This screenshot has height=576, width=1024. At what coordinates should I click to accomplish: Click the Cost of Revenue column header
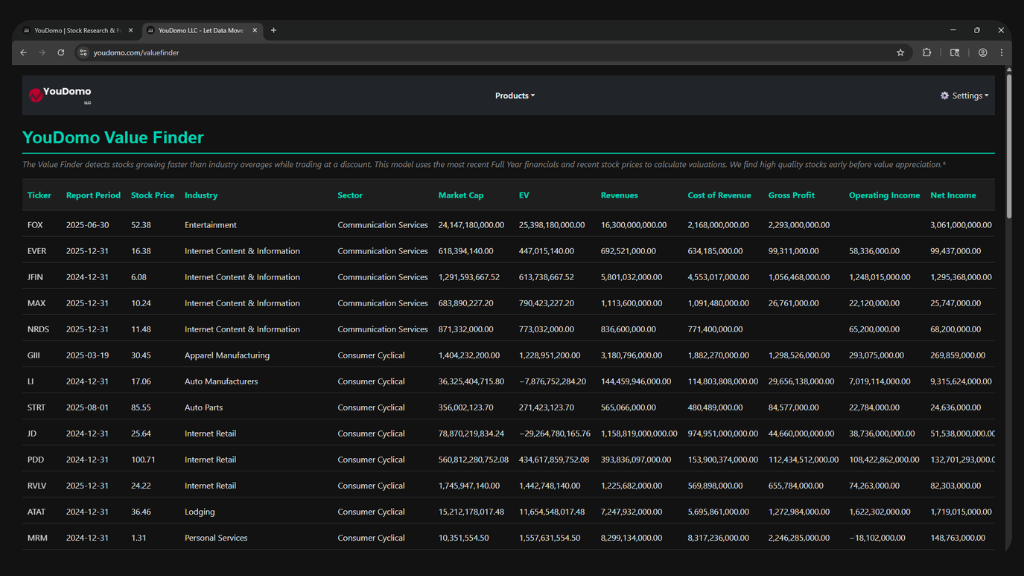click(x=719, y=195)
